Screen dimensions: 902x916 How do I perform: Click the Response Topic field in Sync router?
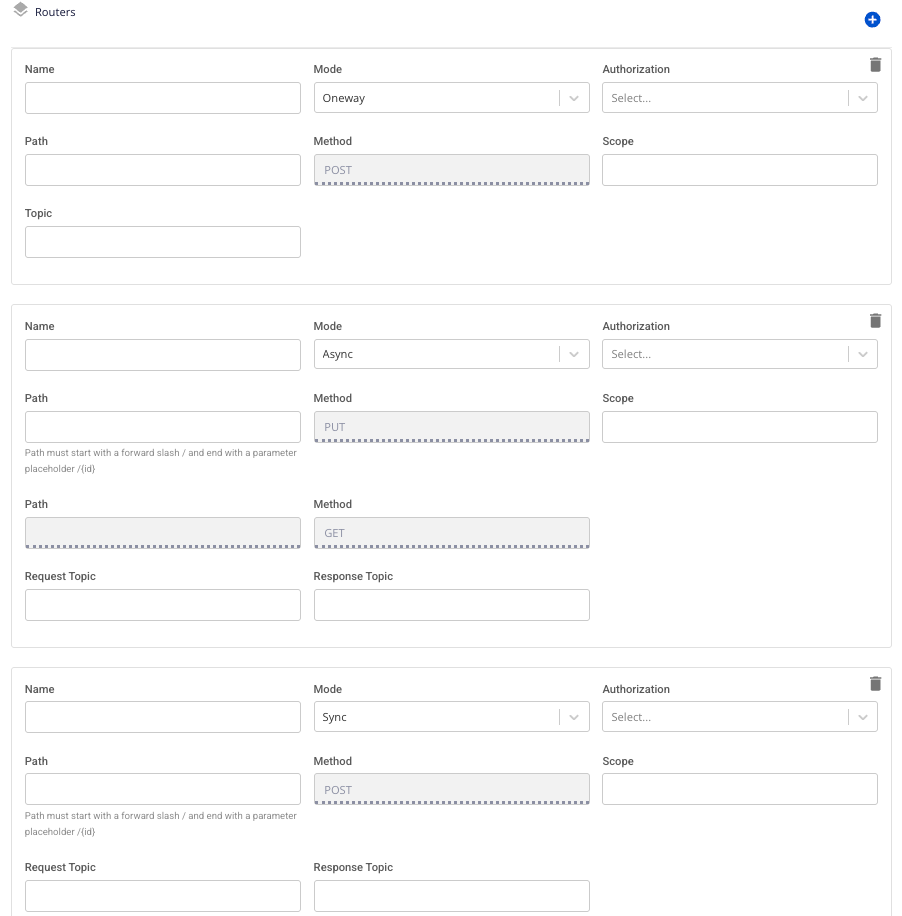[x=451, y=895]
